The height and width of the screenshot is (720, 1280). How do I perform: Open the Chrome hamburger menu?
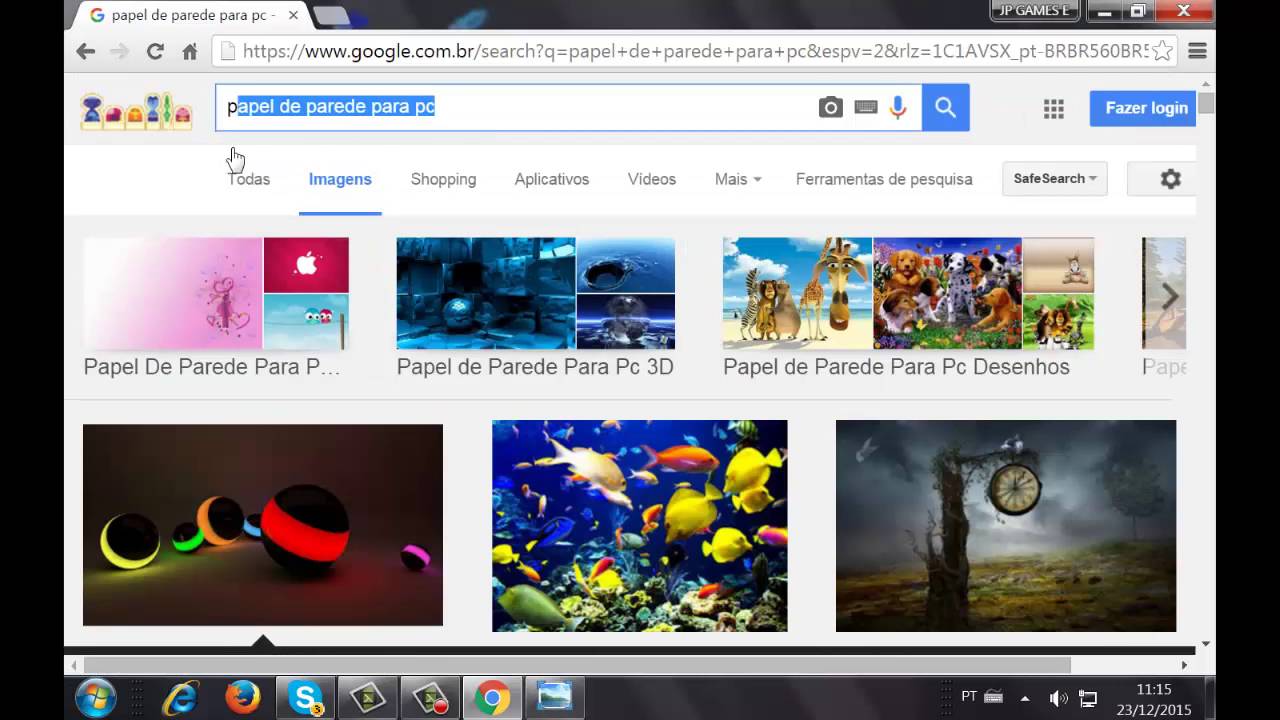[1197, 51]
